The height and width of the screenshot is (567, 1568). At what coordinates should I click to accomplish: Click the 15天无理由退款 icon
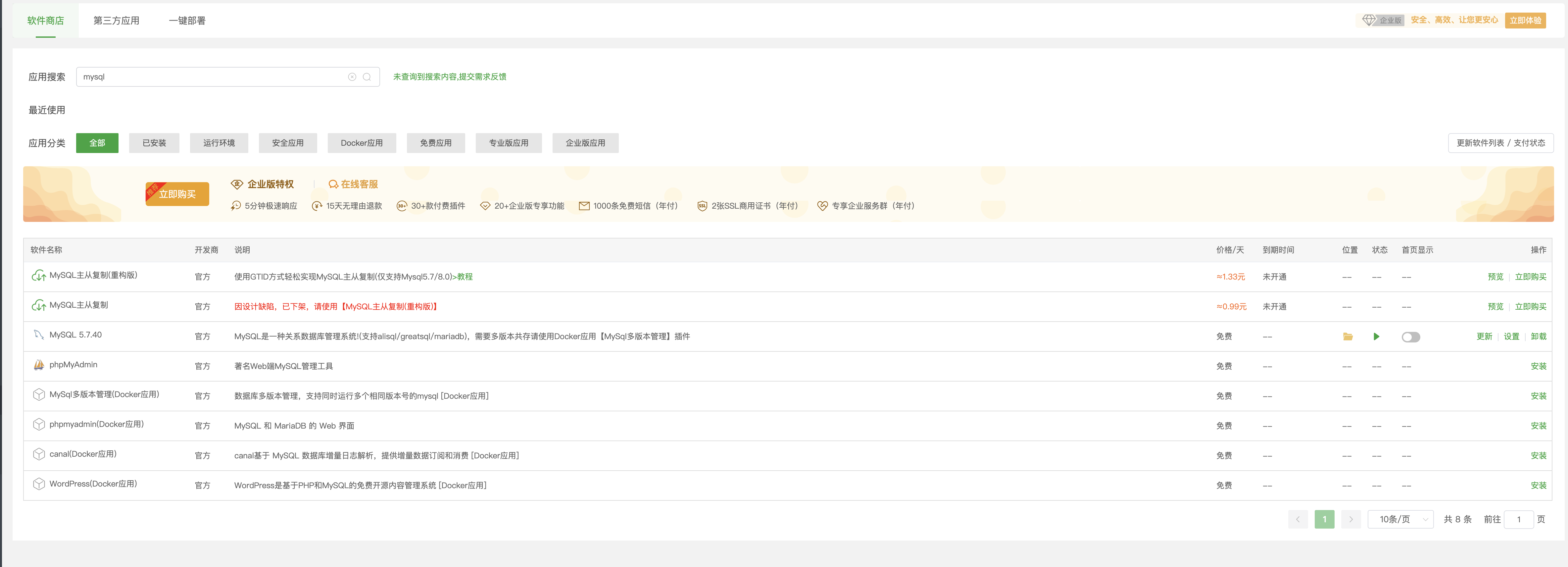click(x=317, y=206)
